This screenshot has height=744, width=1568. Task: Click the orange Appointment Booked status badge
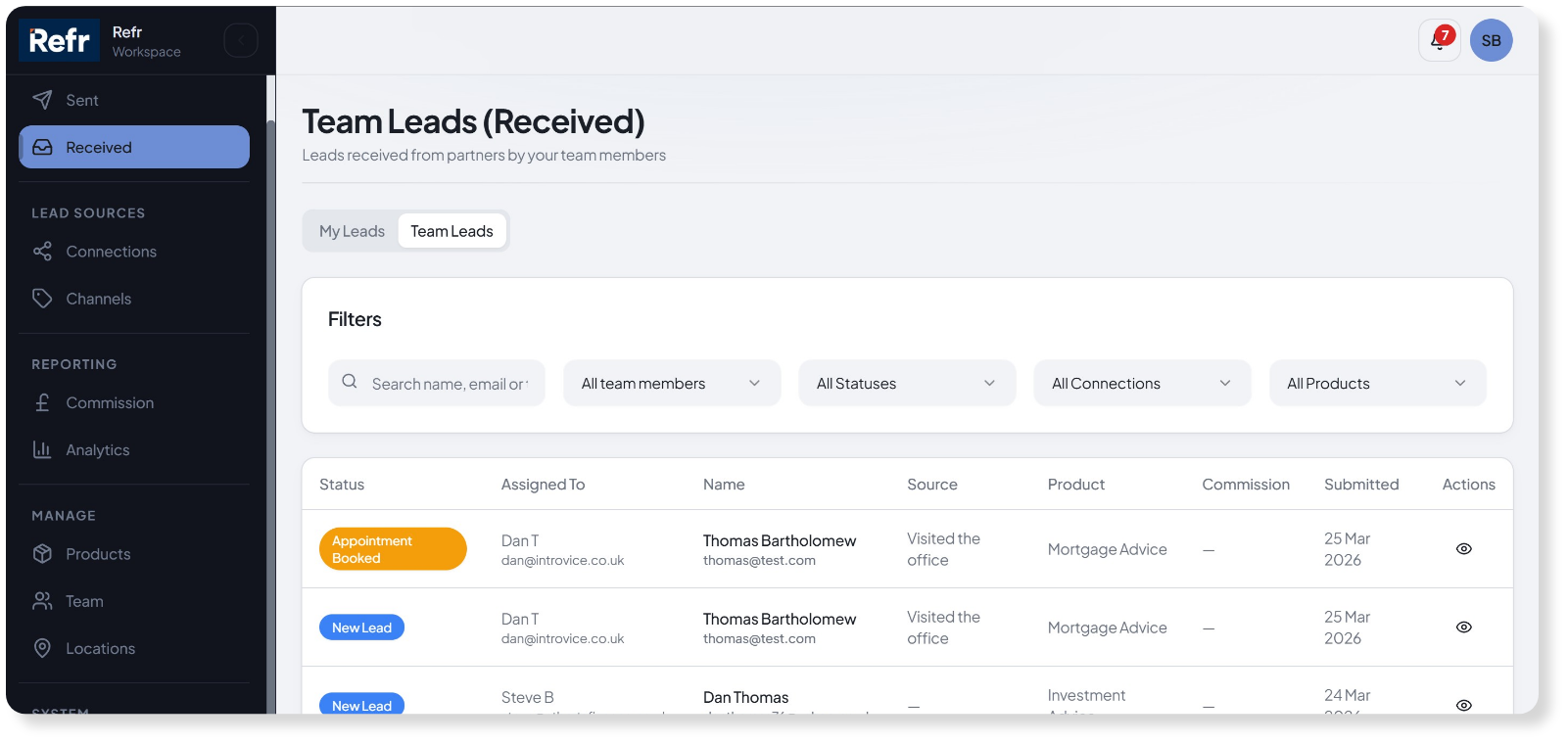coord(392,549)
